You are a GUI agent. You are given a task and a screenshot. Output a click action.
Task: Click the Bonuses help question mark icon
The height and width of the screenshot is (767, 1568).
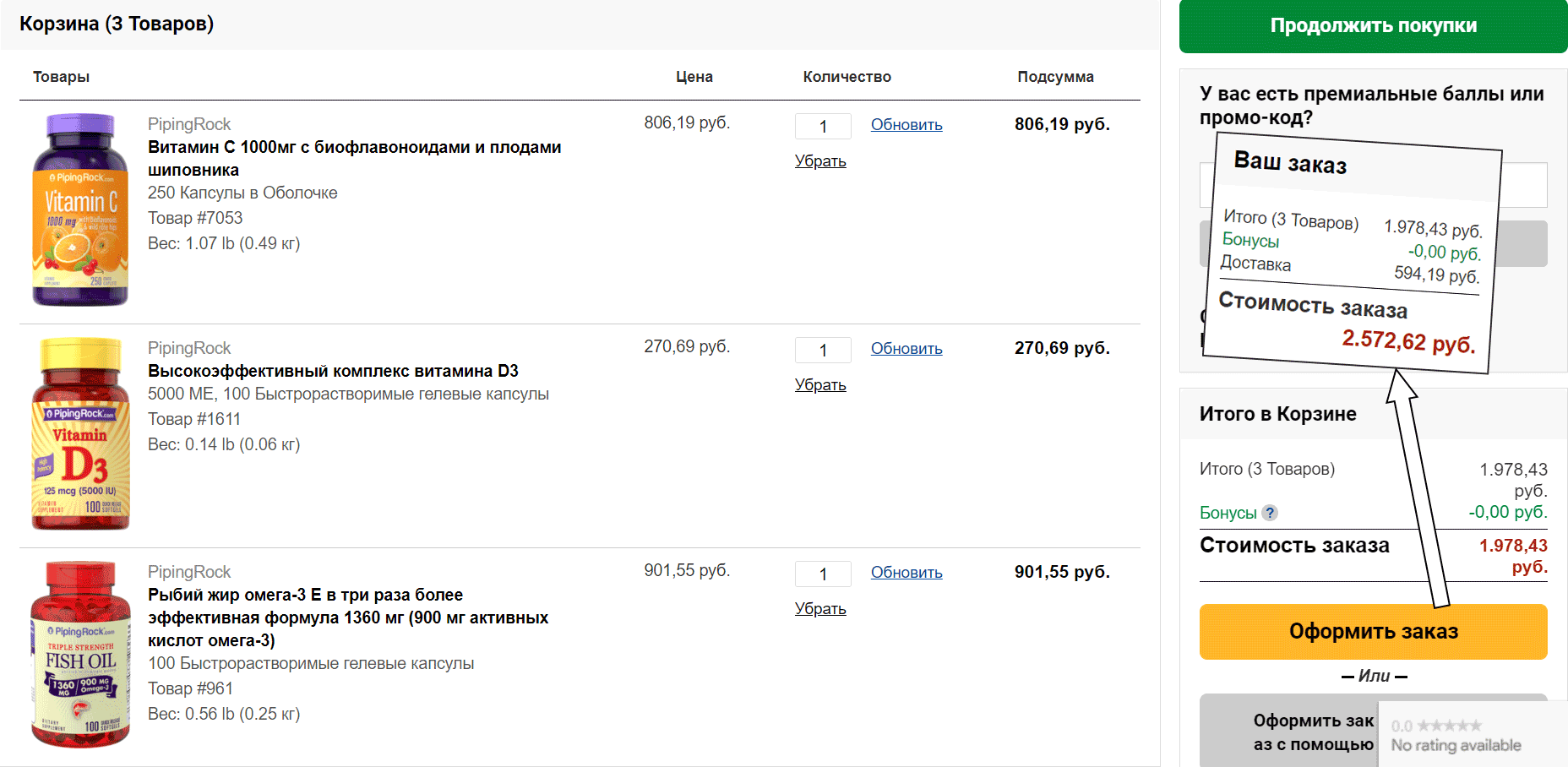tap(1270, 513)
